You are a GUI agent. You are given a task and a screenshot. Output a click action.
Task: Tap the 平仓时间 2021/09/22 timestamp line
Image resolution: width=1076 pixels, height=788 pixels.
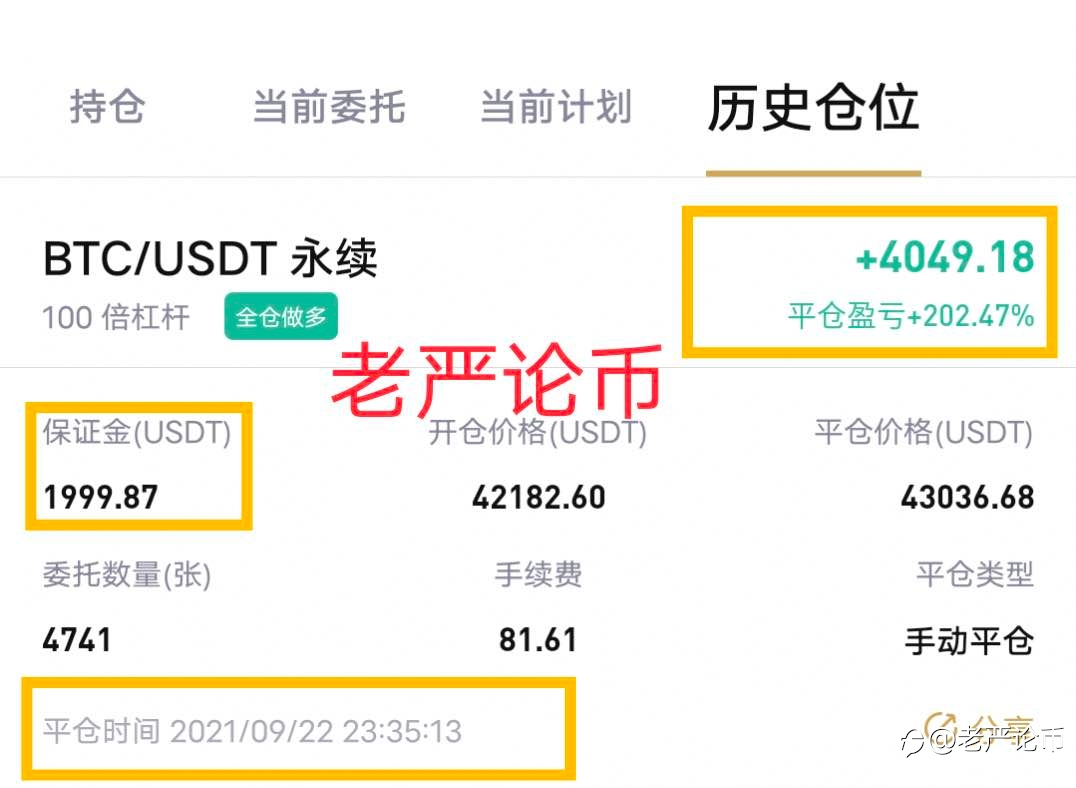[x=252, y=732]
